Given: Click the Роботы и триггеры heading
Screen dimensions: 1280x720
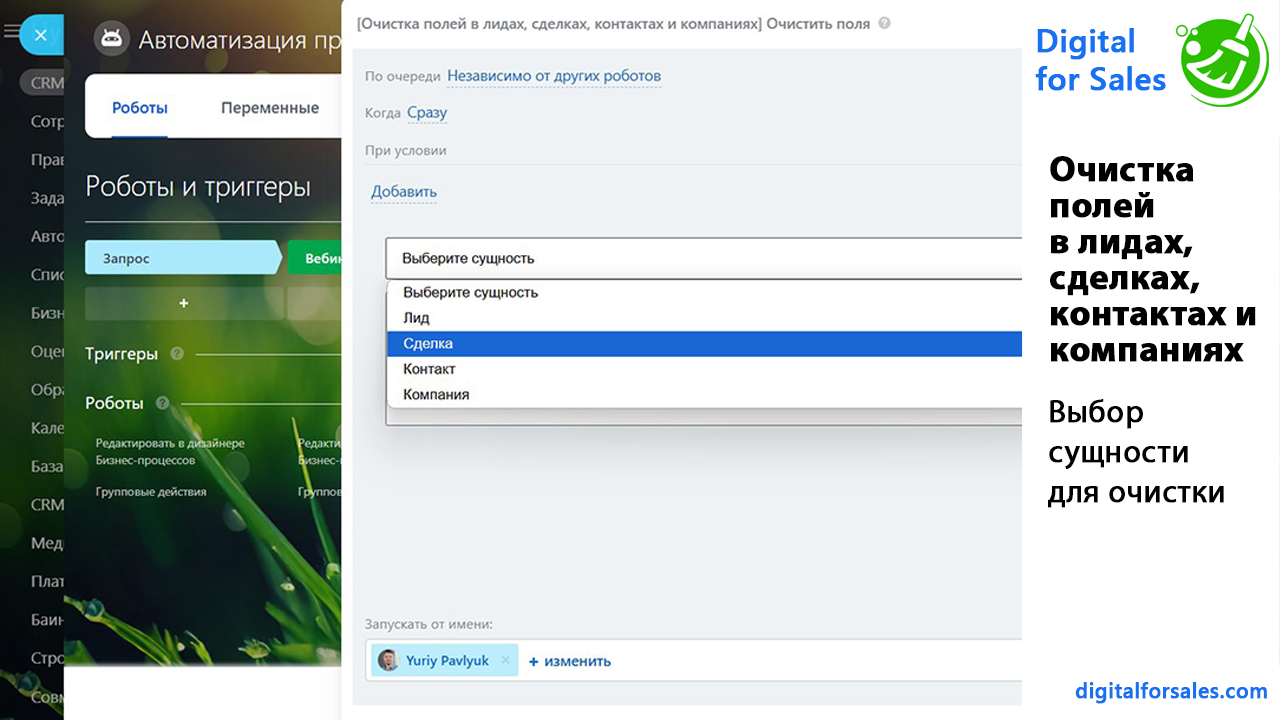Looking at the screenshot, I should coord(198,187).
